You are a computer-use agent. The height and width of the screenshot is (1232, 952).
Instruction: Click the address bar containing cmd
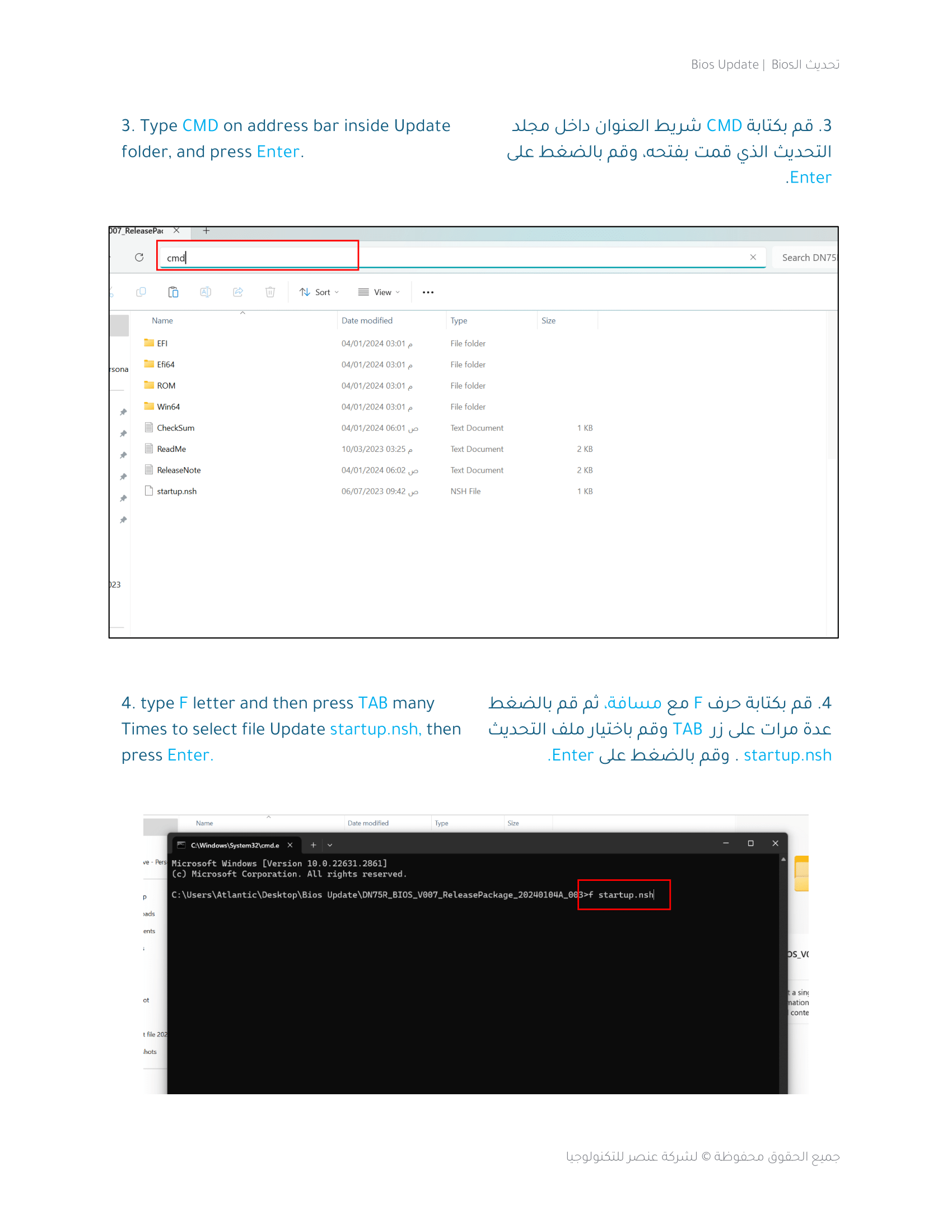462,257
